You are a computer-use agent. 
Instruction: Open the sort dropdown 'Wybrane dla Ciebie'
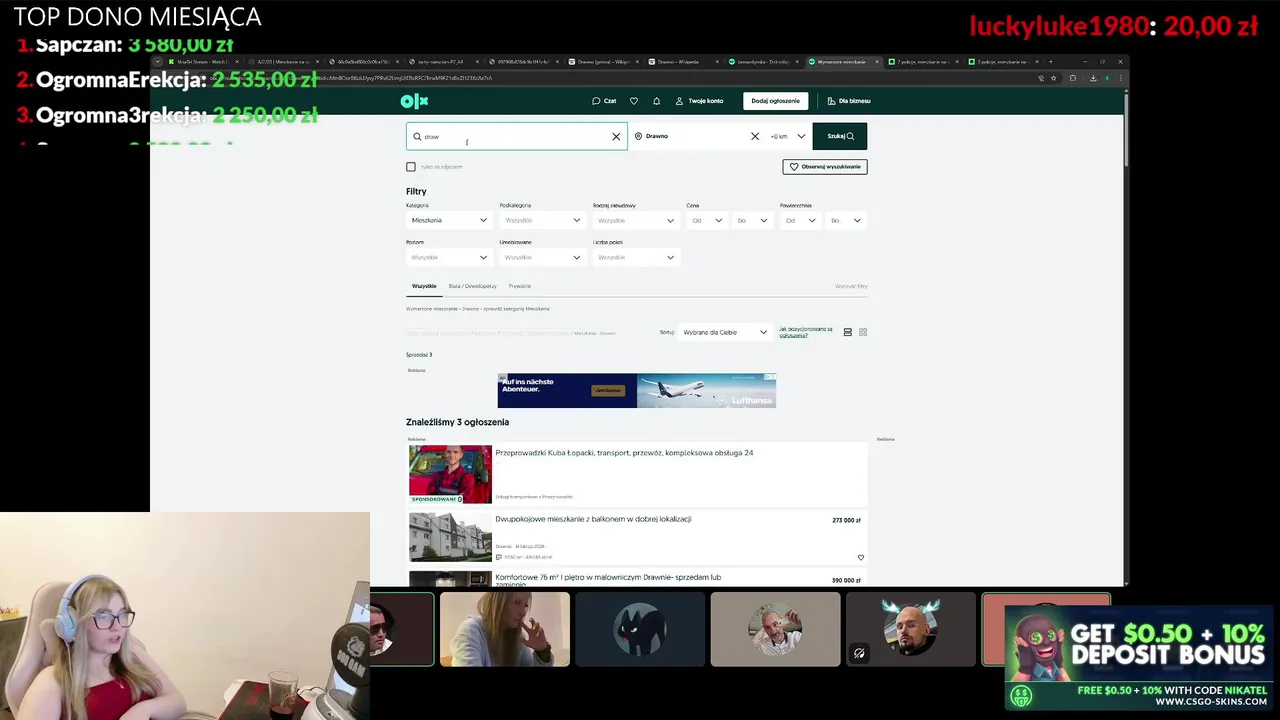[725, 332]
